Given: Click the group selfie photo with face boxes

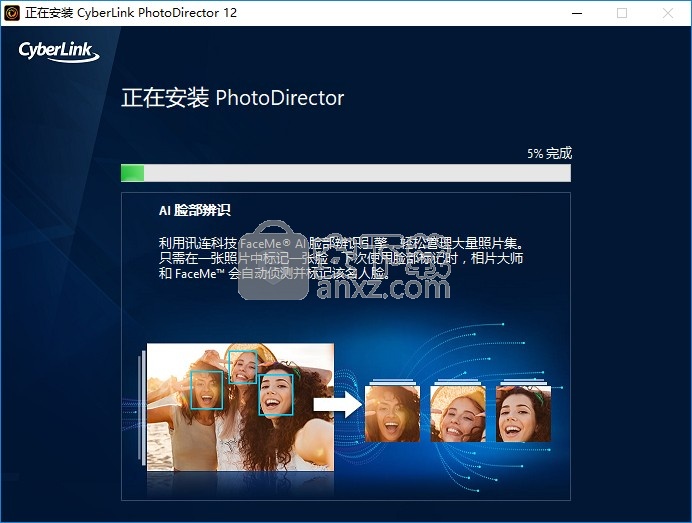Looking at the screenshot, I should pyautogui.click(x=240, y=407).
